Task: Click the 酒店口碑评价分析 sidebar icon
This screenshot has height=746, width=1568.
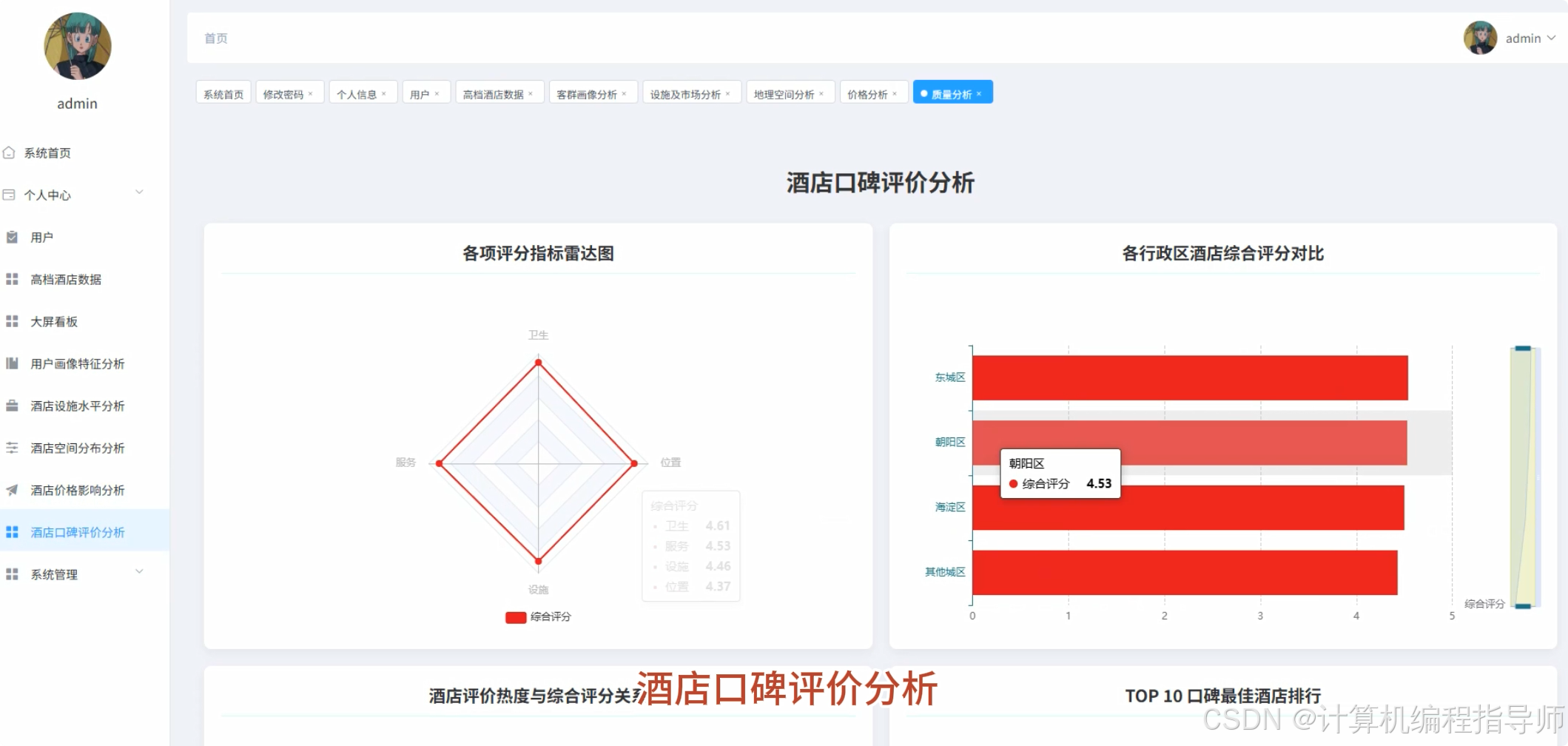Action: pyautogui.click(x=10, y=531)
